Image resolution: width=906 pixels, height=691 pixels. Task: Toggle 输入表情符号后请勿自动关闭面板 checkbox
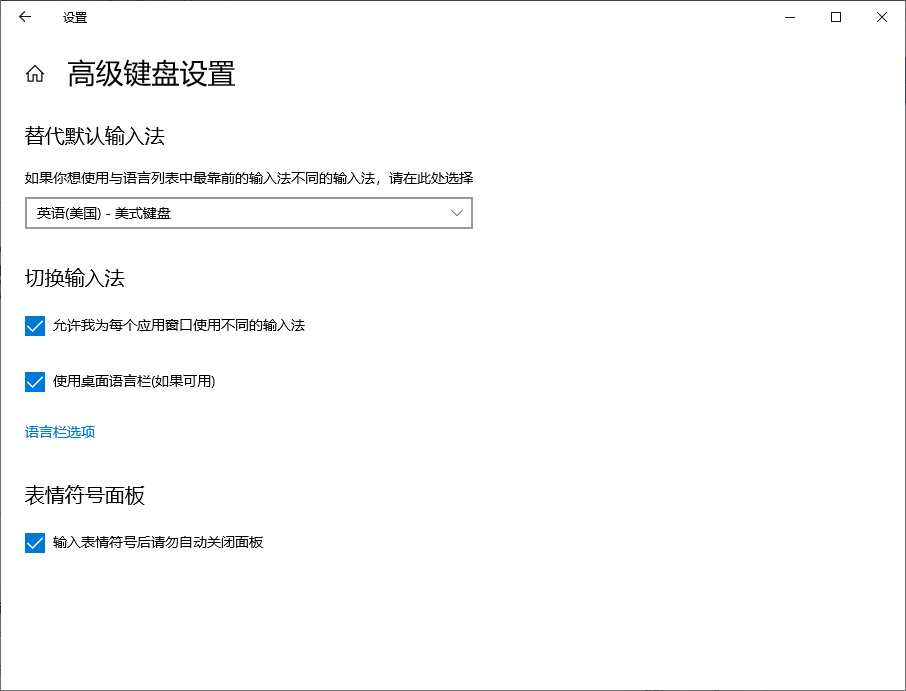click(35, 543)
